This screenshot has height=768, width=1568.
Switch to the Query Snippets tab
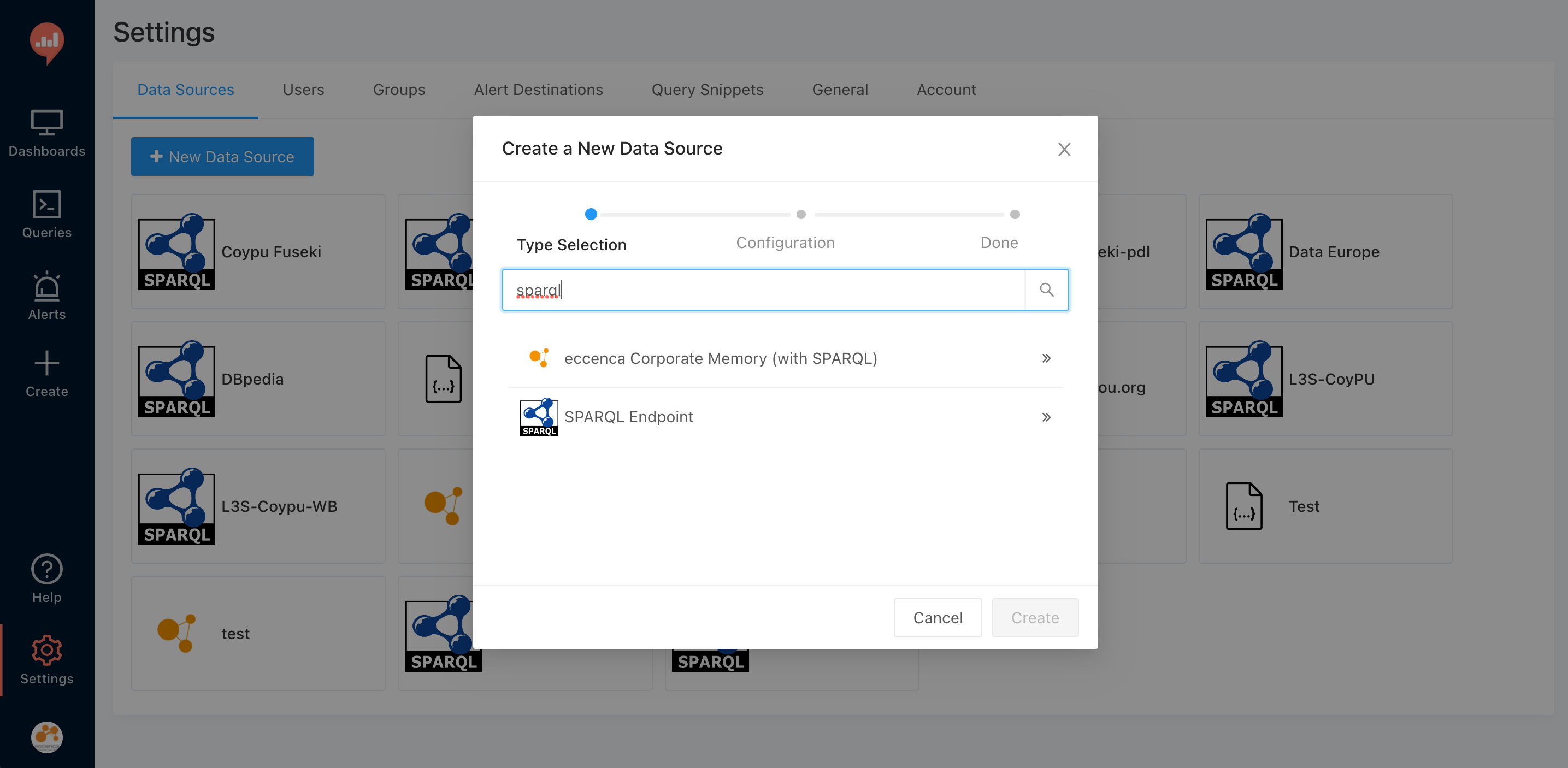pyautogui.click(x=707, y=90)
